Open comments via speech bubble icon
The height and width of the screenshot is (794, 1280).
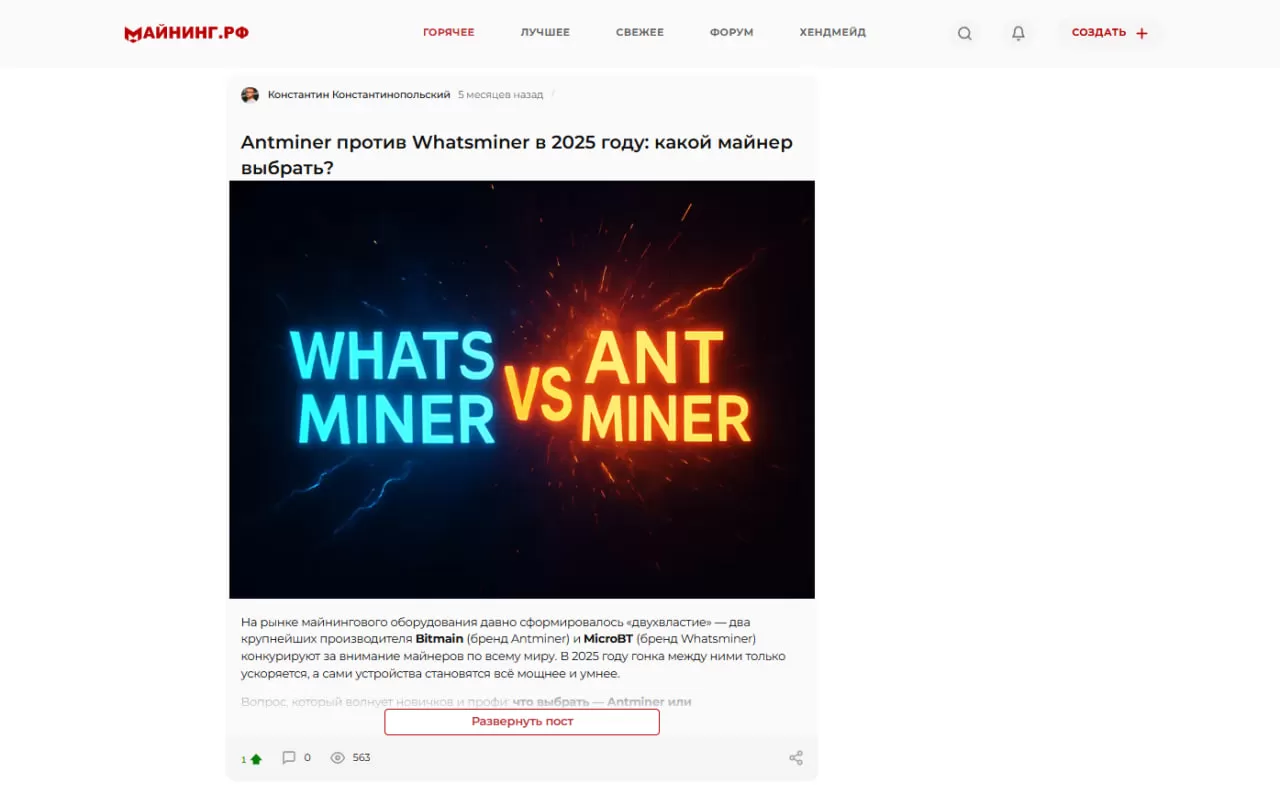coord(289,758)
